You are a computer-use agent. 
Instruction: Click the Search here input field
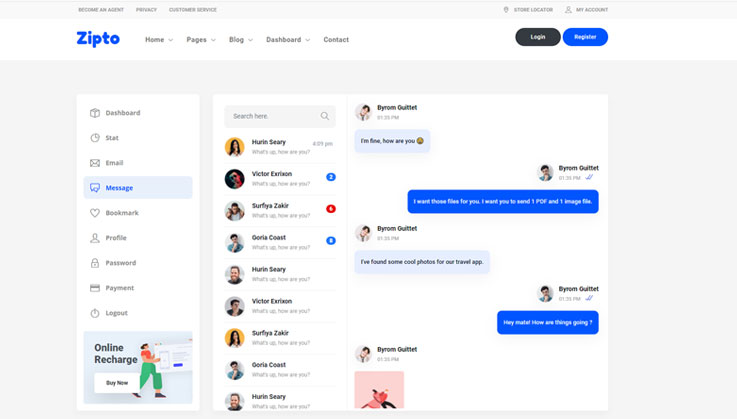point(272,116)
